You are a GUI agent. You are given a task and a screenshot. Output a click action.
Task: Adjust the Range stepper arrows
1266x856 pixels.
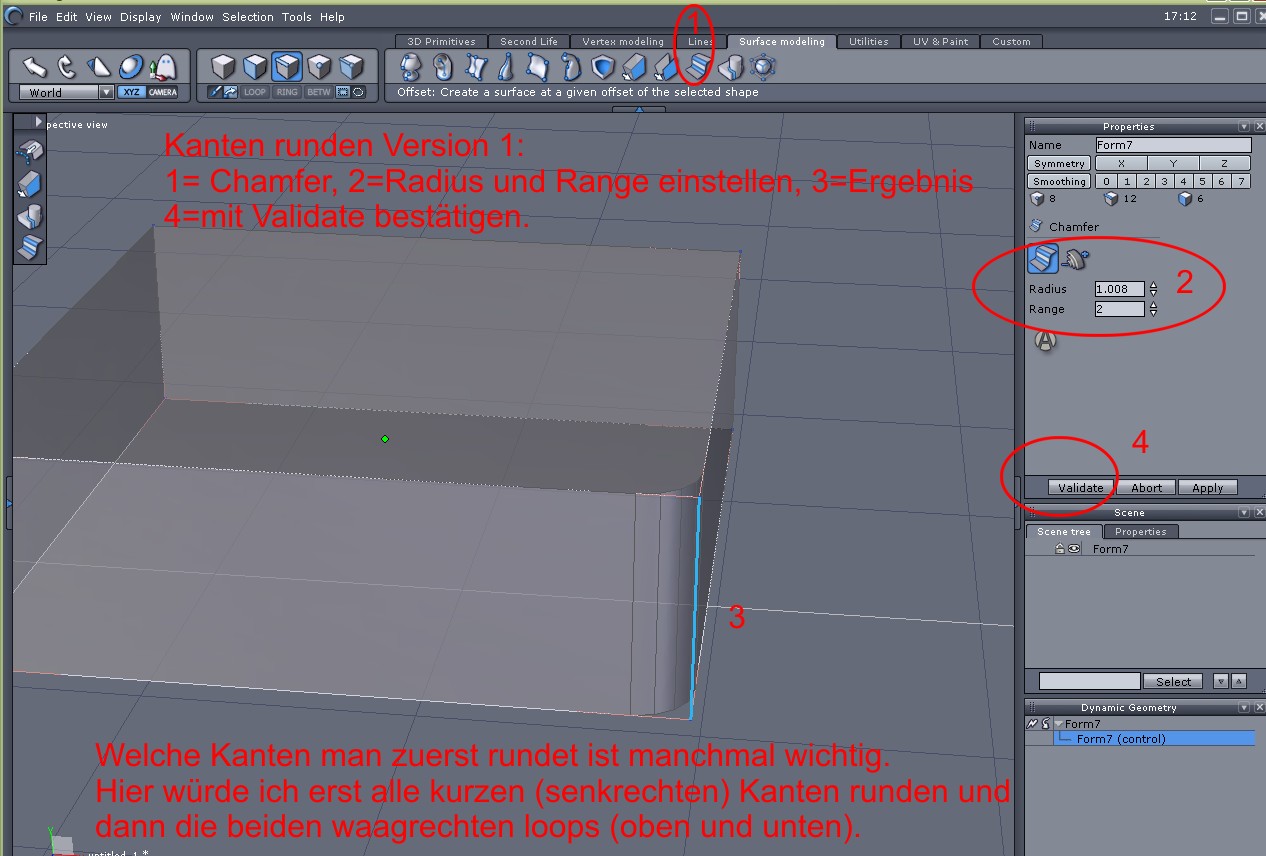click(x=1153, y=309)
